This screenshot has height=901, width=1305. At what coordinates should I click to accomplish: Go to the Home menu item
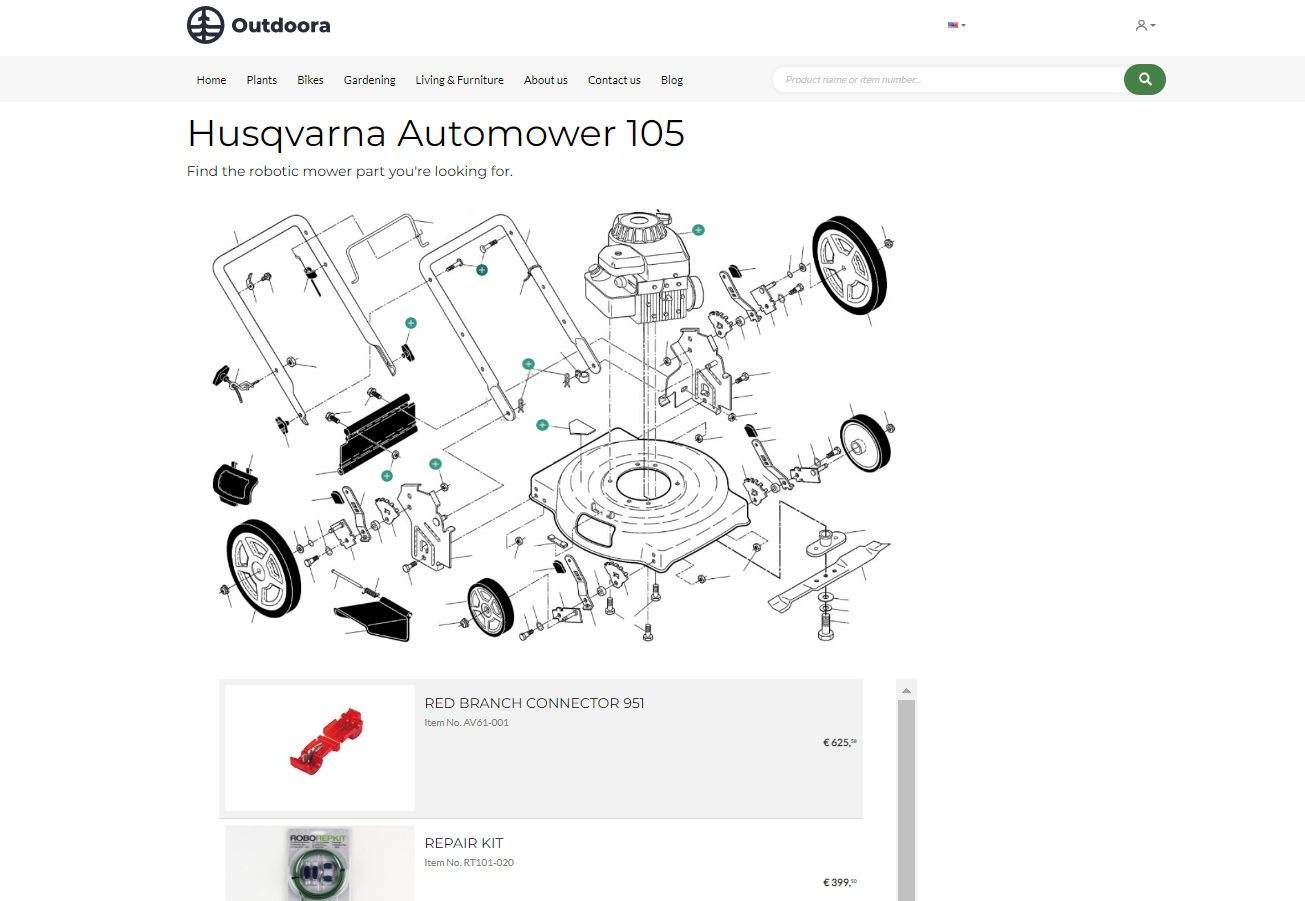211,80
